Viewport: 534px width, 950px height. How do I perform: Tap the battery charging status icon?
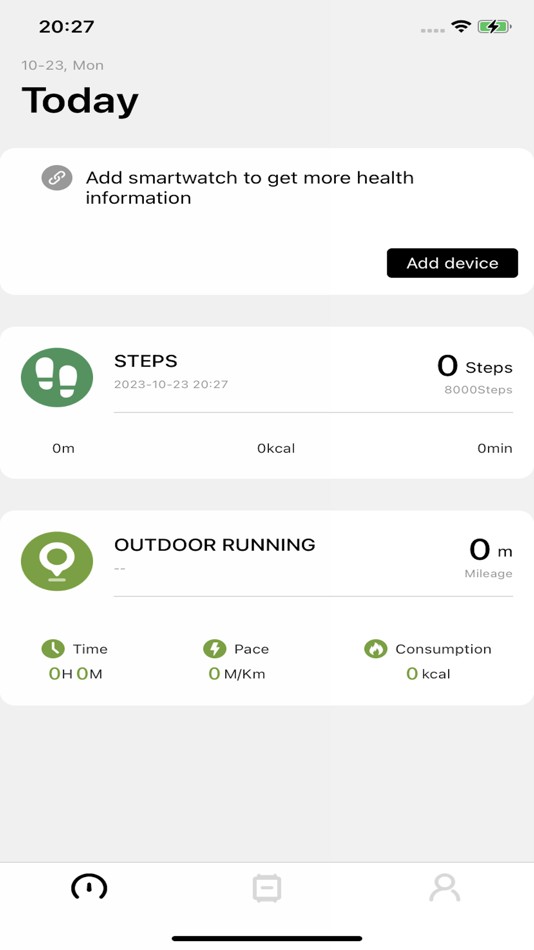(495, 26)
